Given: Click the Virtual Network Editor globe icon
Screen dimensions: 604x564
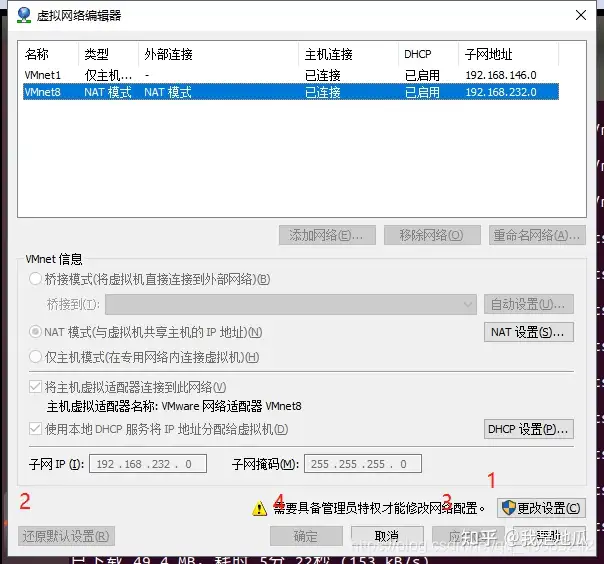Looking at the screenshot, I should tap(24, 15).
